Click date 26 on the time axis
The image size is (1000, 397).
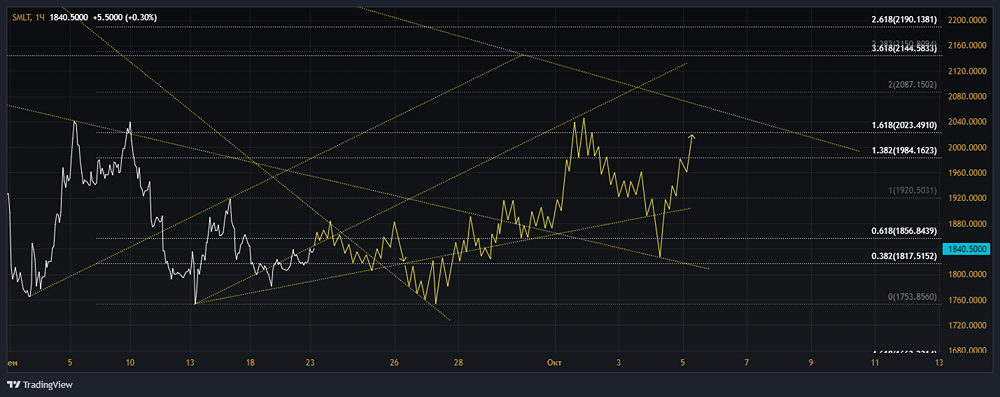(x=395, y=363)
